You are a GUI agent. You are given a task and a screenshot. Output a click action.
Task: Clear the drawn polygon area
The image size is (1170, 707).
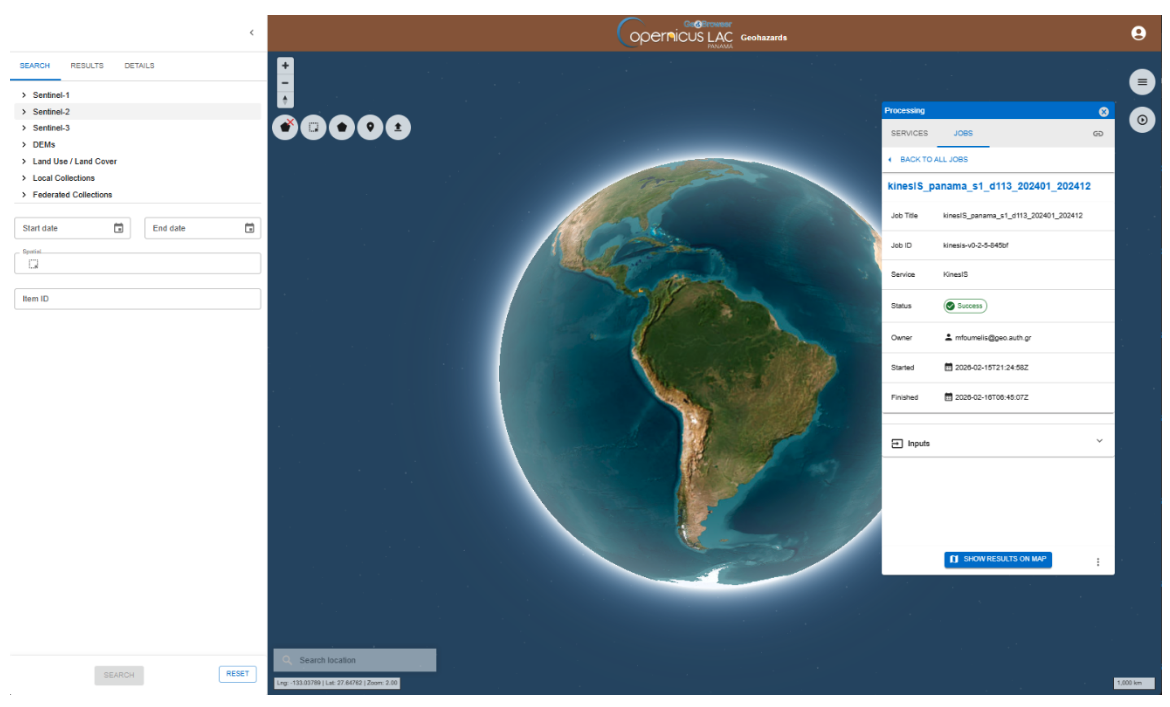285,128
